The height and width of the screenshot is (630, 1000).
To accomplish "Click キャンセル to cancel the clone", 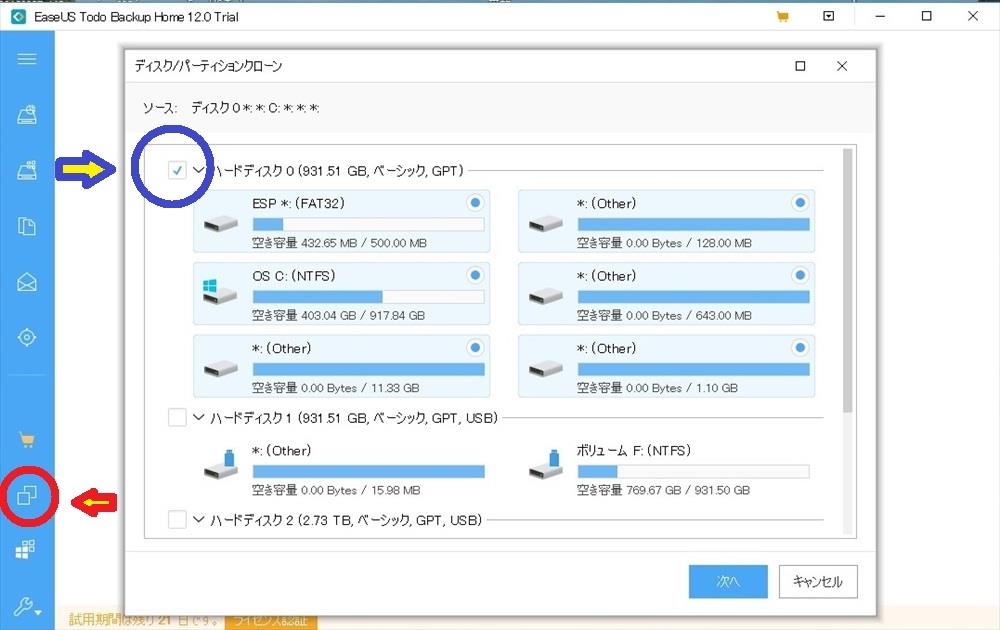I will click(x=818, y=582).
